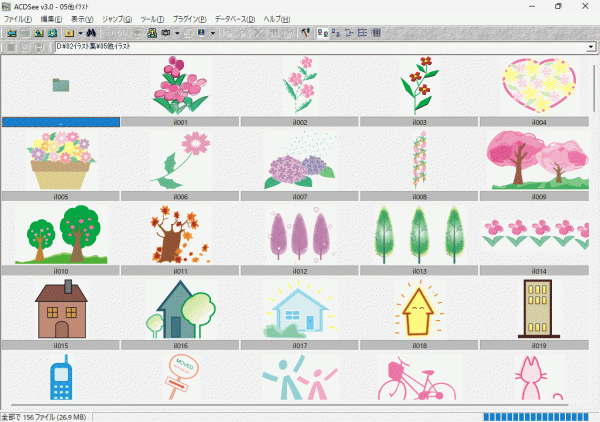Open the ファイル(F) menu
The image size is (600, 422).
18,19
